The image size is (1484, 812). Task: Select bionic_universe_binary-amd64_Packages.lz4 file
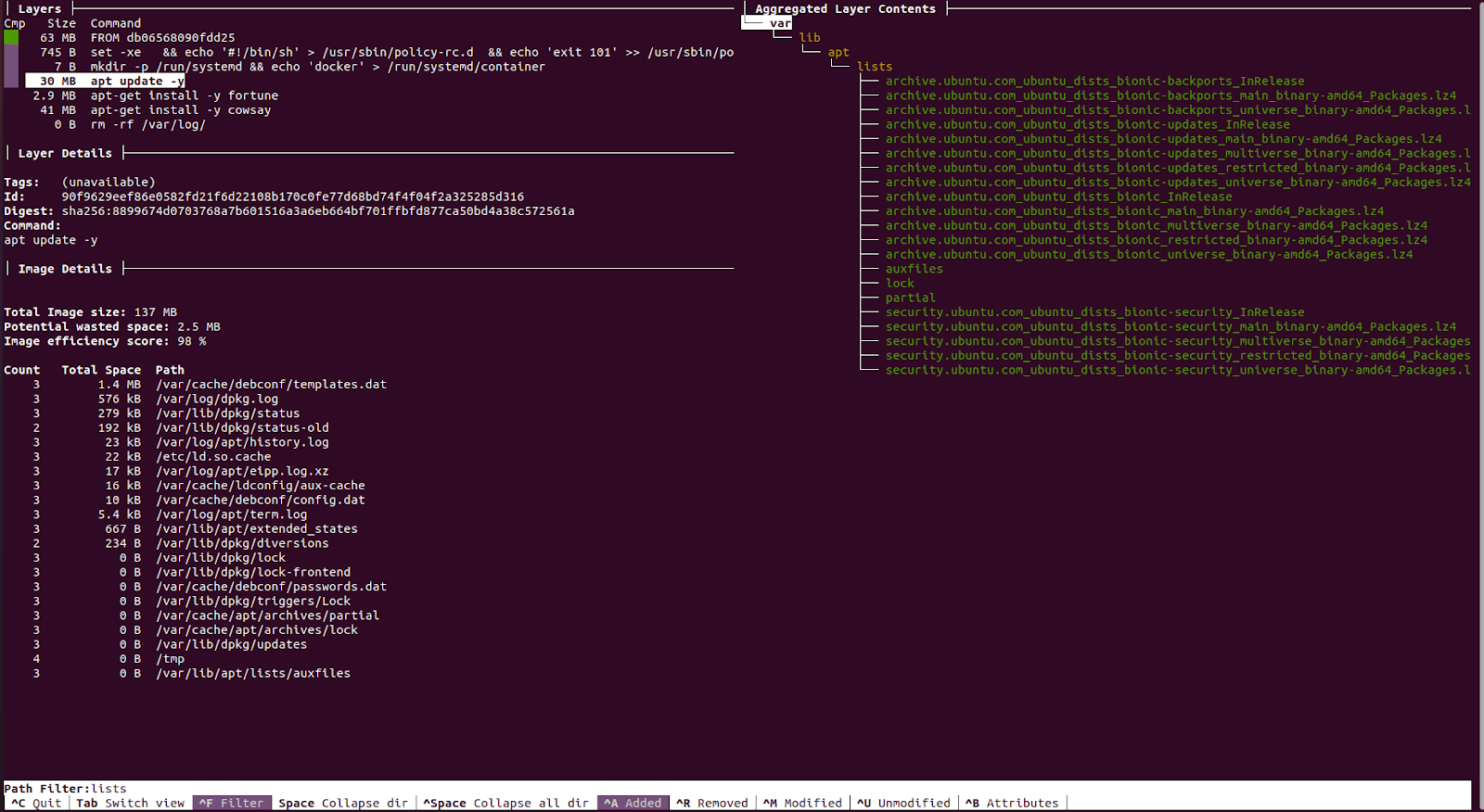click(x=1148, y=254)
